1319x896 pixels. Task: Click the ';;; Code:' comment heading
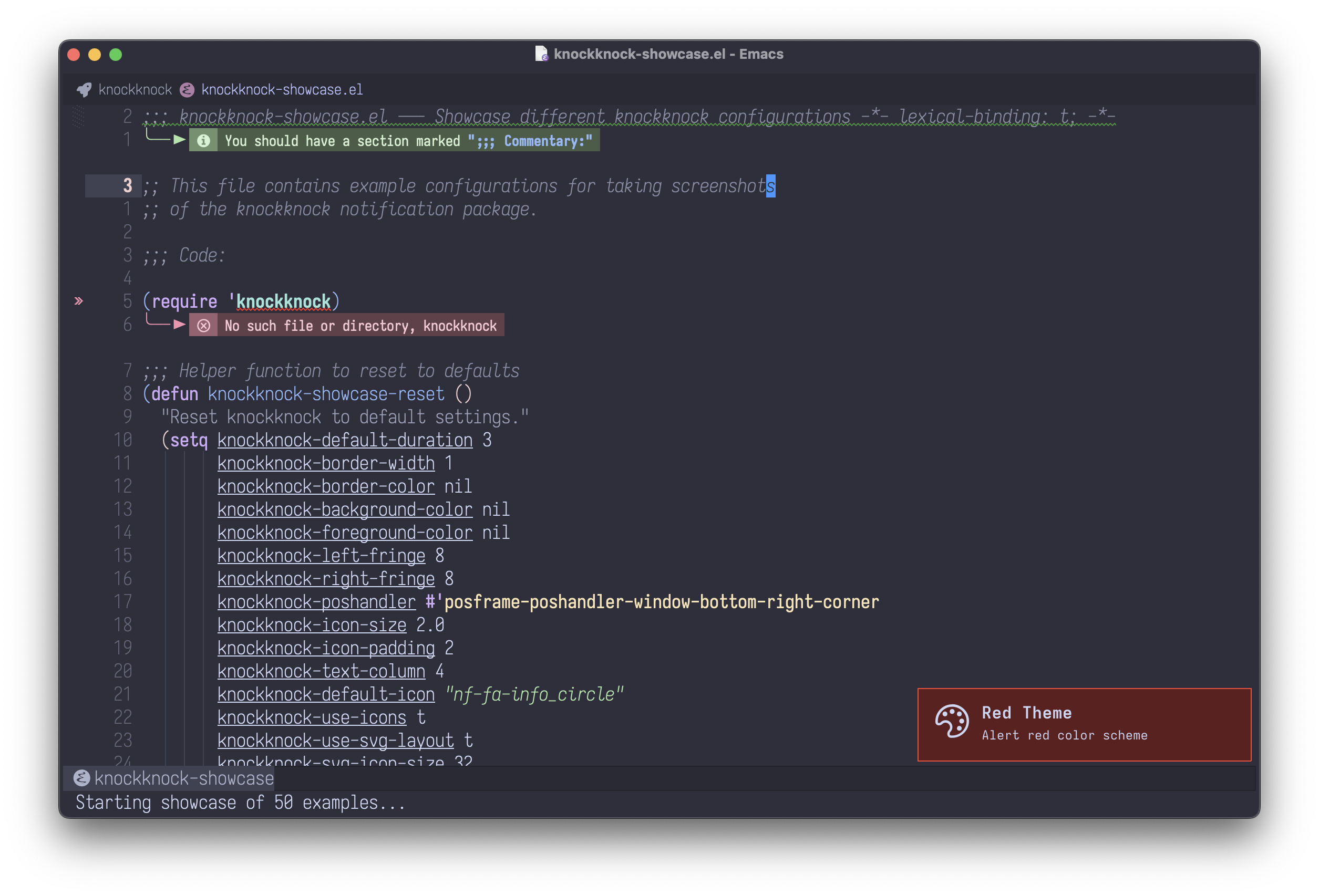(x=184, y=255)
